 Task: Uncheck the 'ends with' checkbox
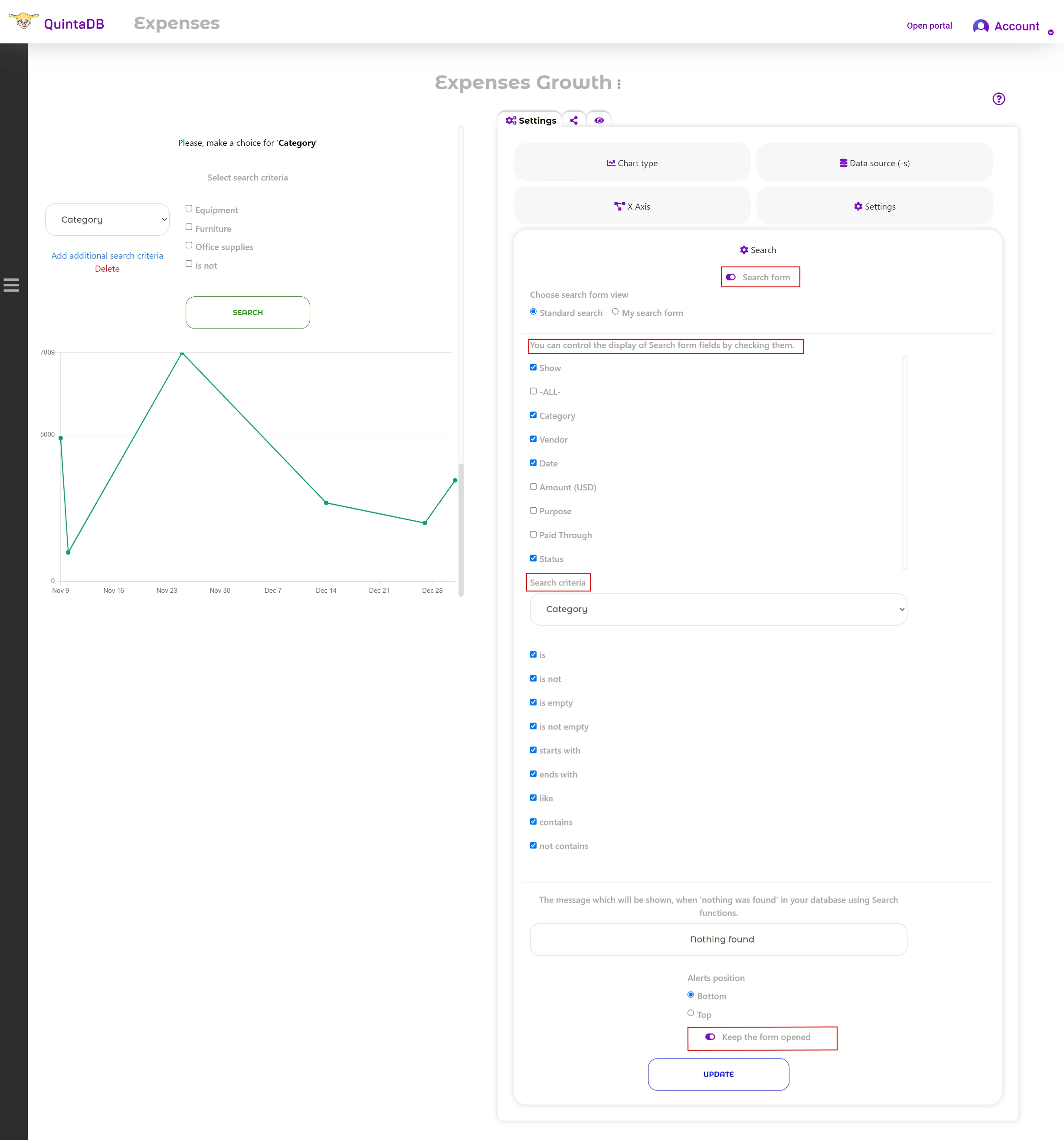(x=533, y=774)
